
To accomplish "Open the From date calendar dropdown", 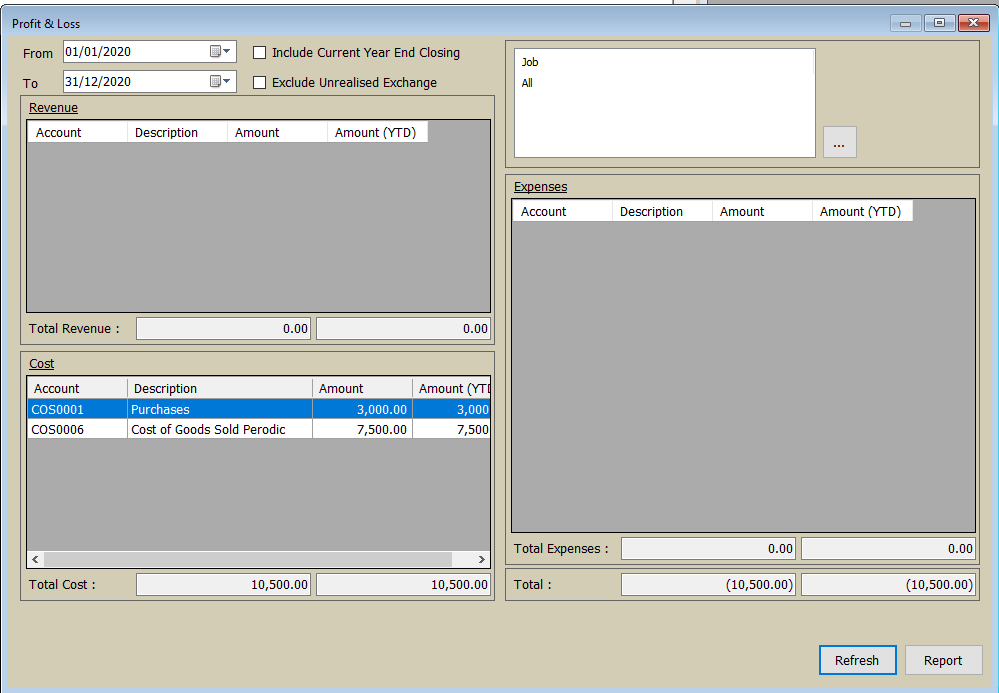I will (220, 52).
